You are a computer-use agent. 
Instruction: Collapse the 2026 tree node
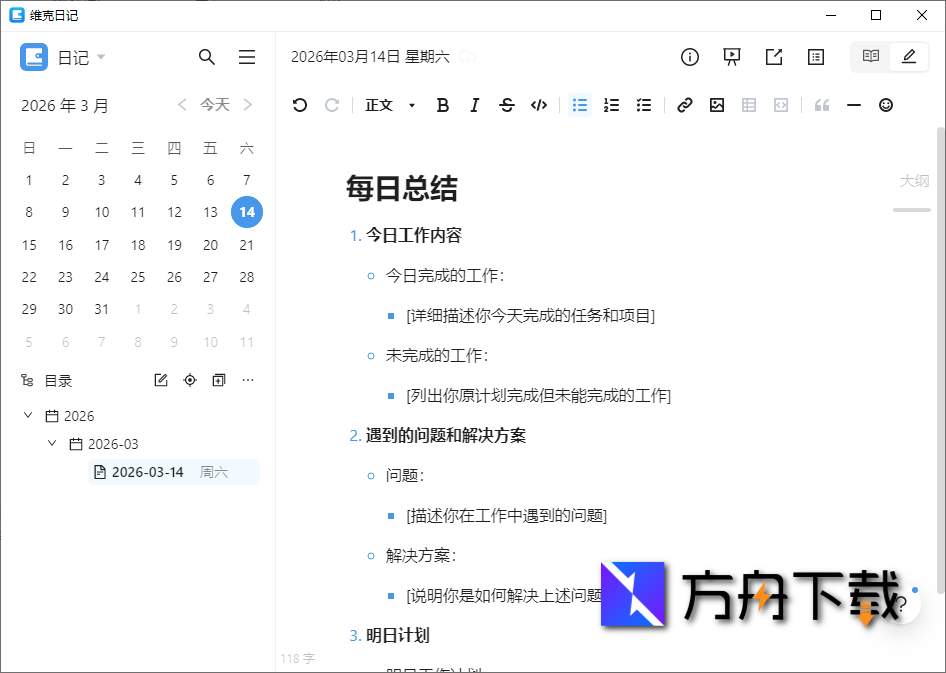coord(27,415)
